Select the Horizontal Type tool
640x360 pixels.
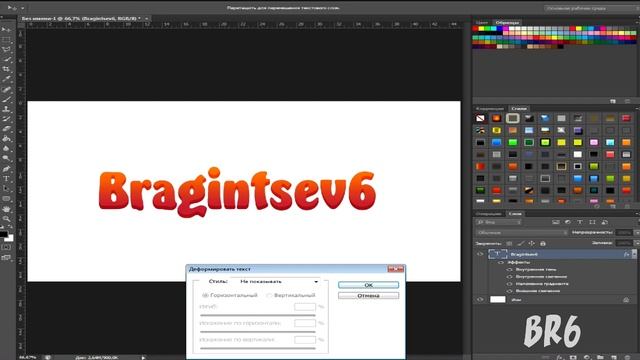[x=6, y=178]
